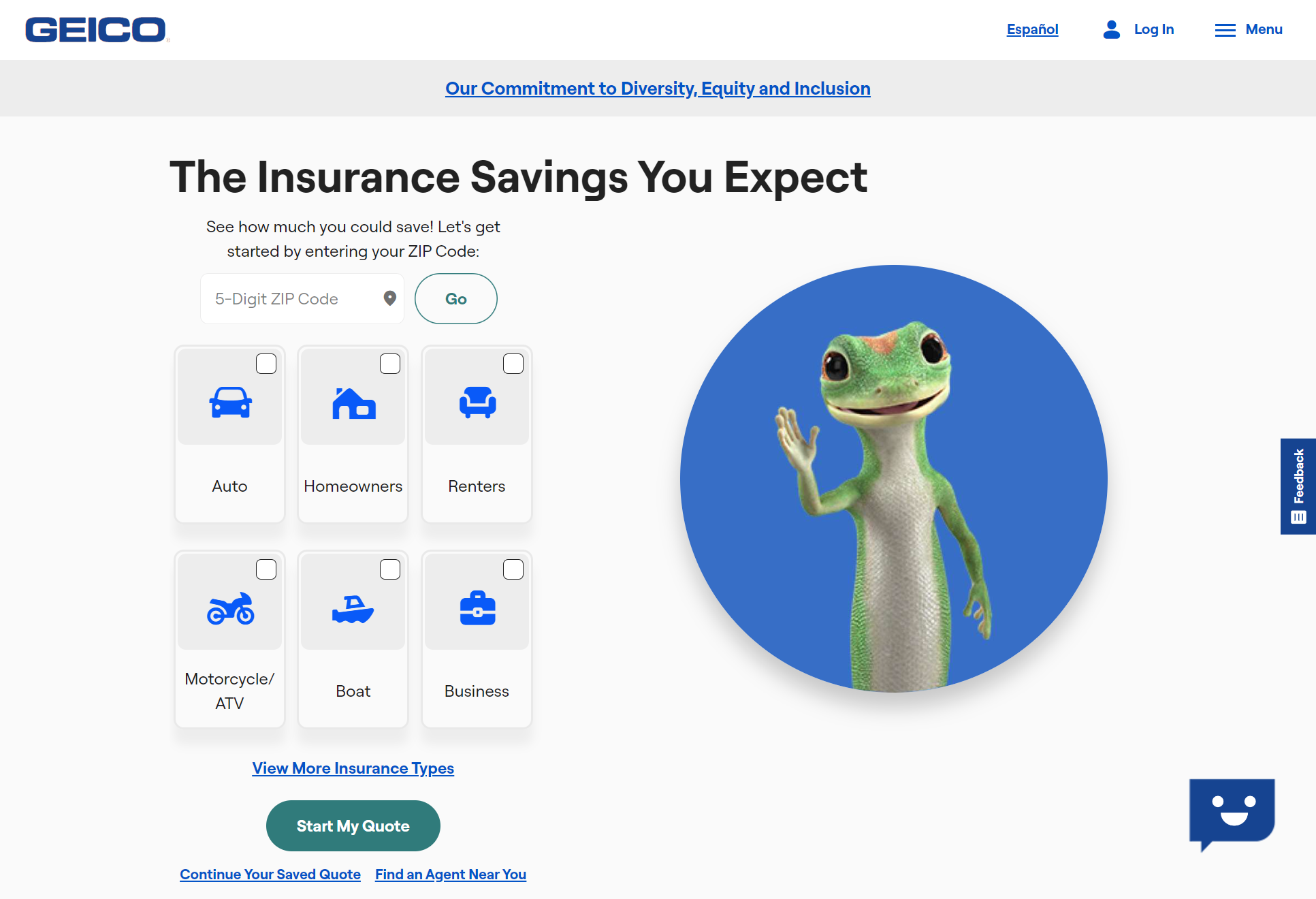Switch site language to Español

click(x=1033, y=29)
